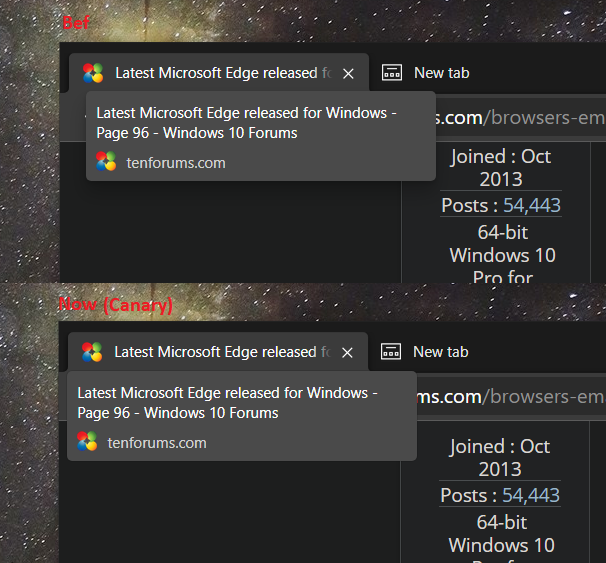606x563 pixels.
Task: Click 'Joined : Oct 2013' text in top window
Action: tap(501, 168)
